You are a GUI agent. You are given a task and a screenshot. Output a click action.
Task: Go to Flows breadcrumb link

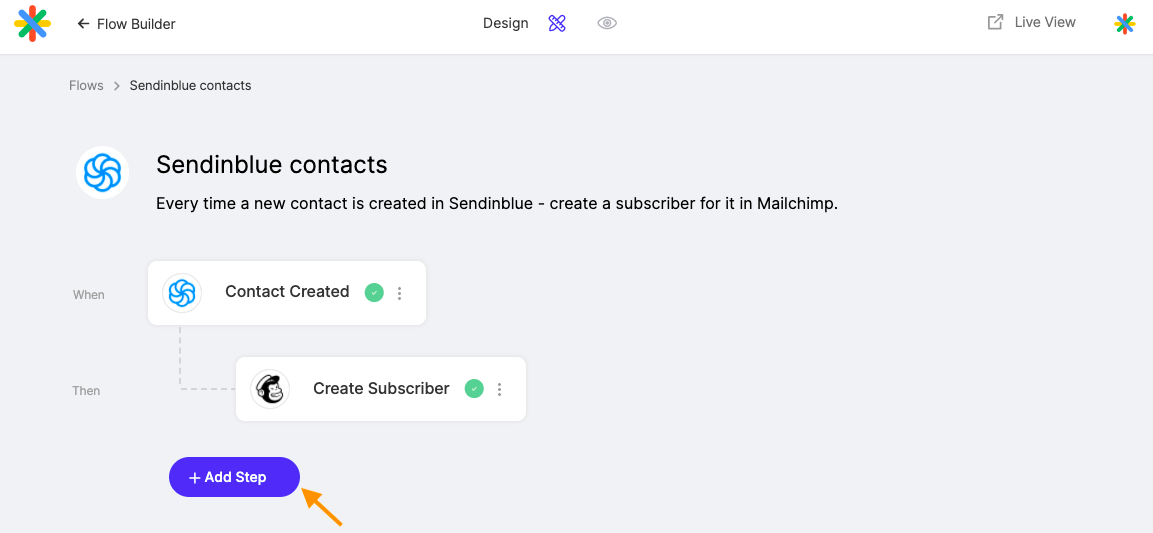click(x=86, y=85)
